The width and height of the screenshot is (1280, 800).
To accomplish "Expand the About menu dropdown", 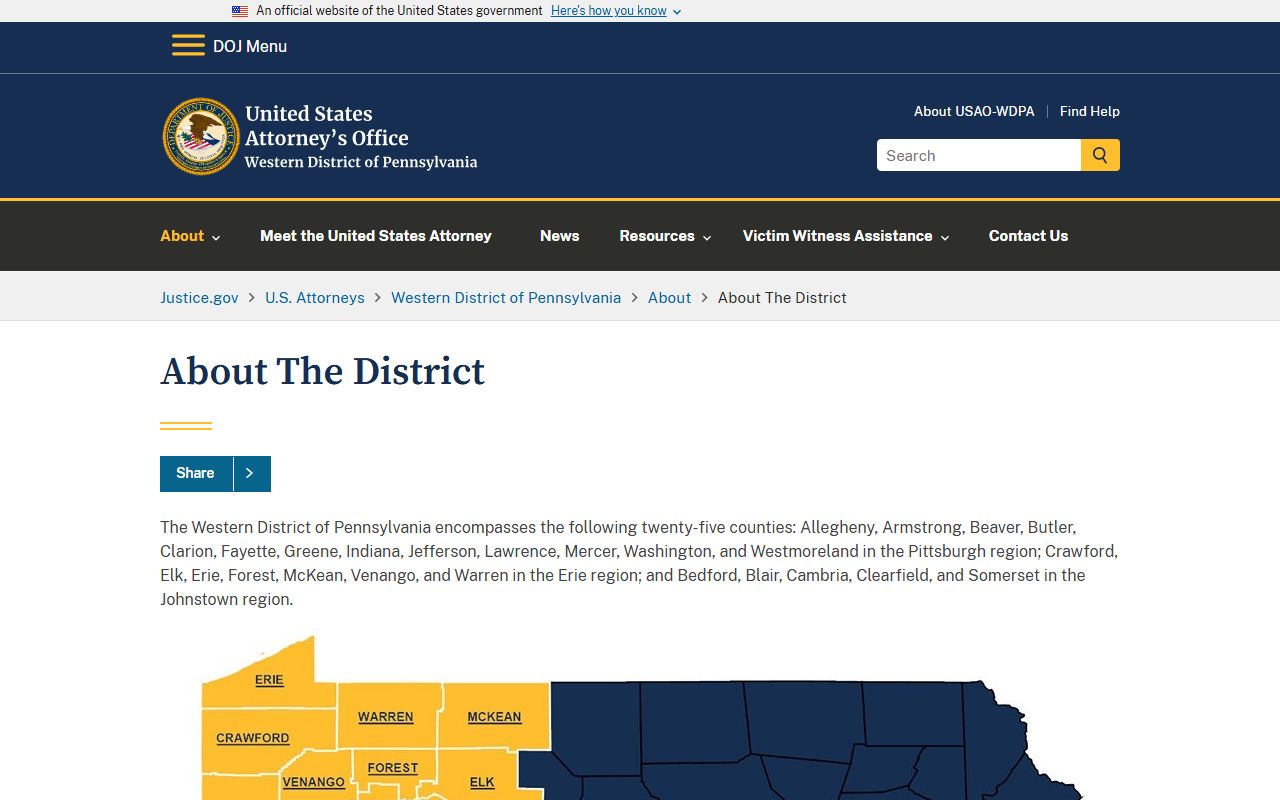I will [x=190, y=236].
